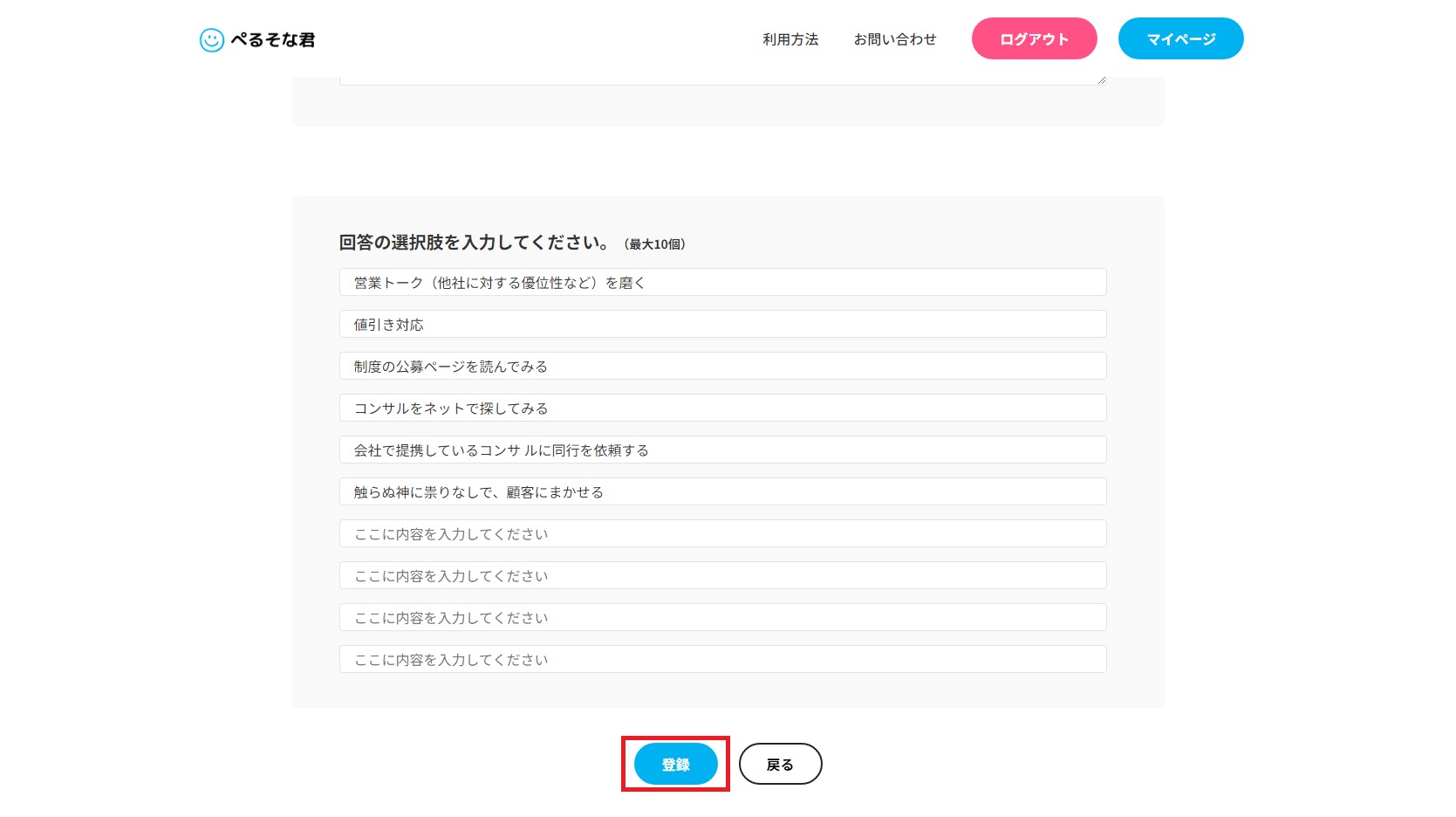Click the ぺるそな君 site name text
Image resolution: width=1456 pixels, height=817 pixels.
pyautogui.click(x=273, y=40)
